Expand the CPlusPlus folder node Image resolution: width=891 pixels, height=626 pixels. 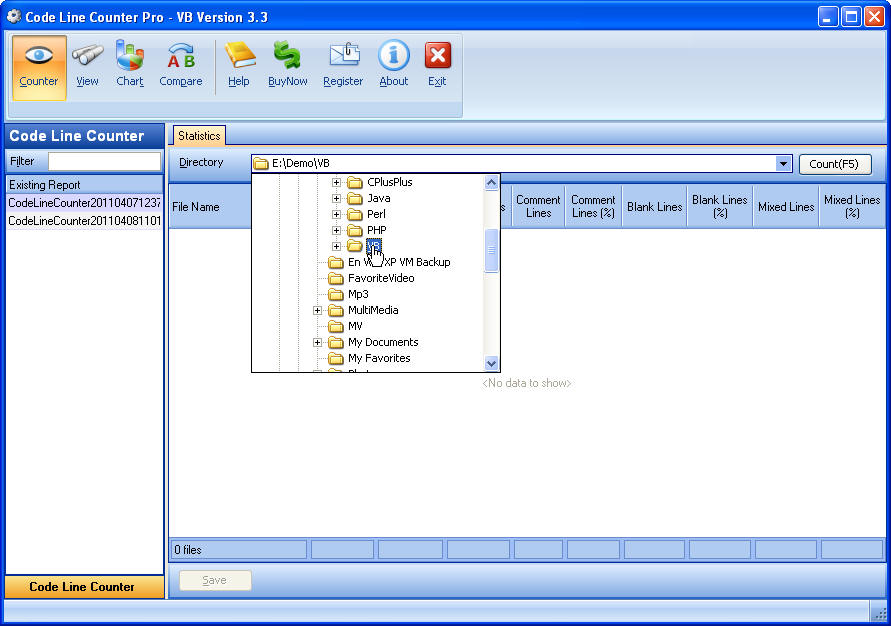[336, 182]
